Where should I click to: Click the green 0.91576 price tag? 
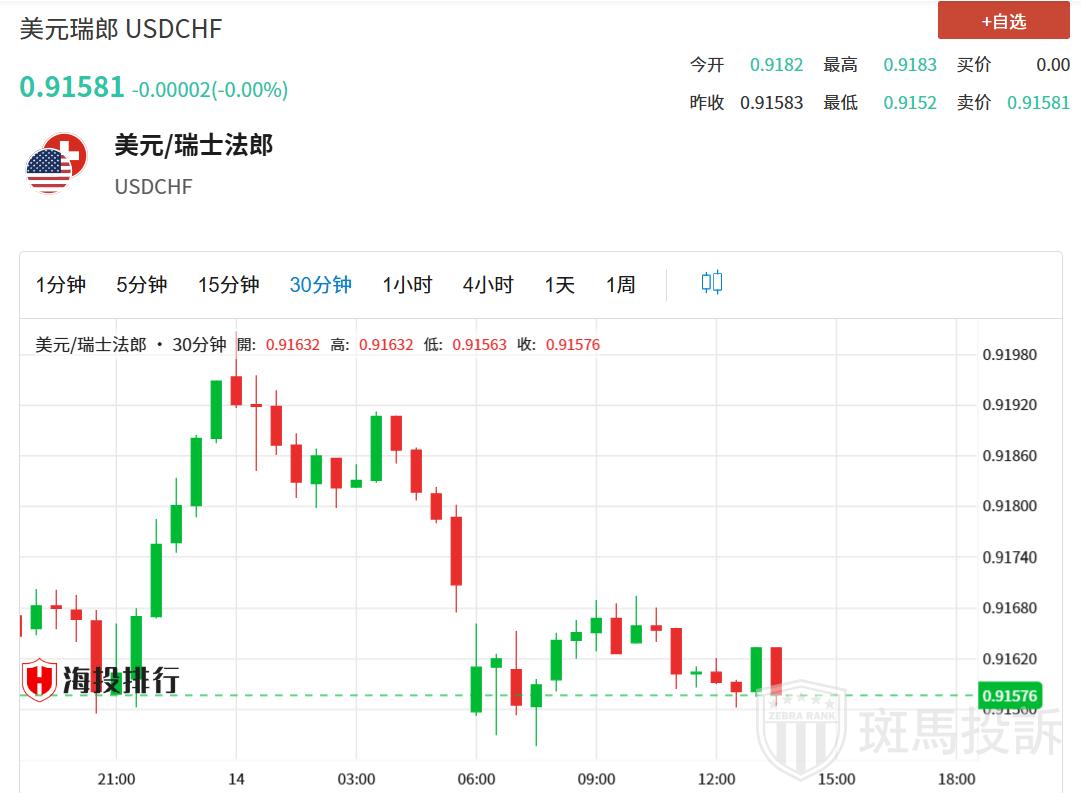[1010, 696]
